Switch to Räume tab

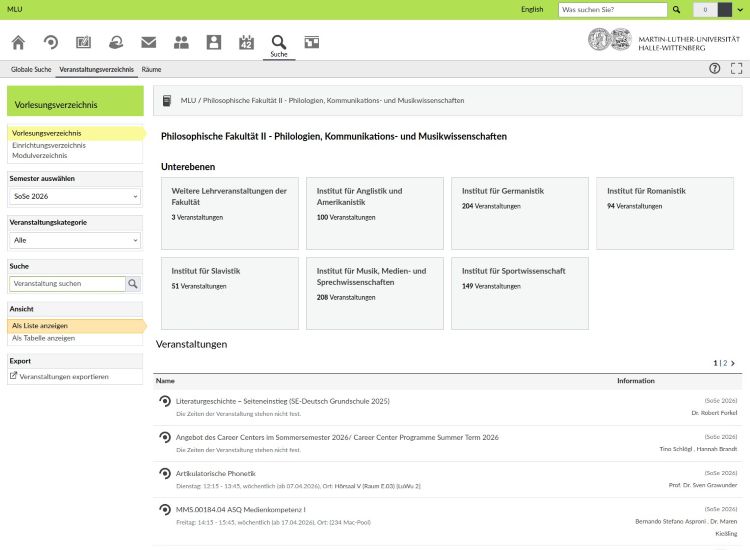tap(151, 69)
